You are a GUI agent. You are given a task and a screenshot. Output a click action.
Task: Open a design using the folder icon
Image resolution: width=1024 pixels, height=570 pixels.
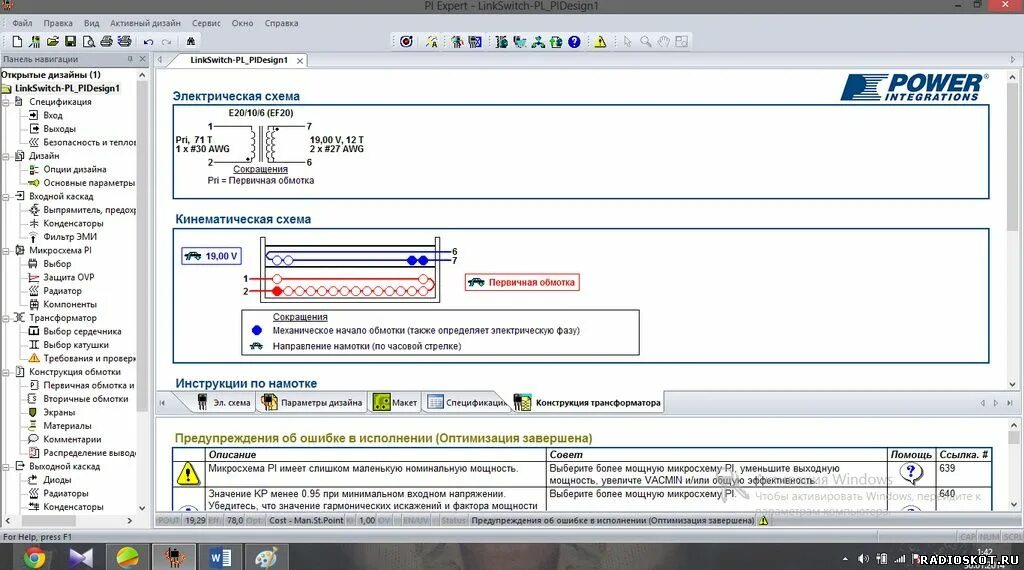(53, 42)
